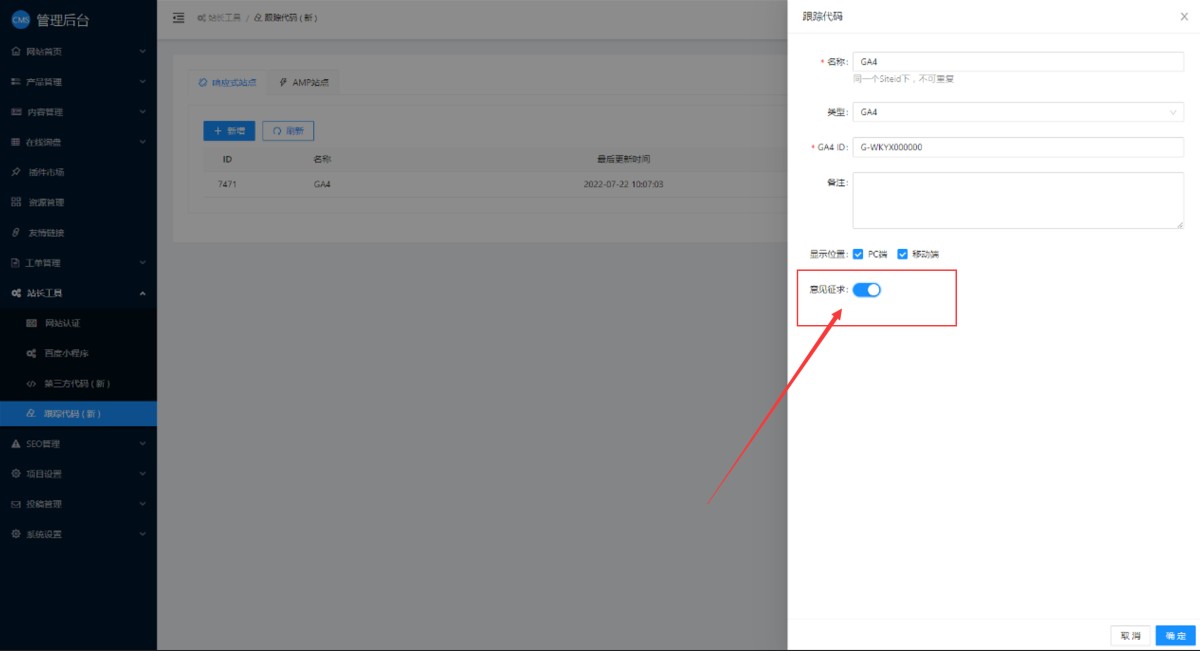Viewport: 1200px width, 651px height.
Task: Click the 百度小程序 gears icon
Action: [32, 353]
